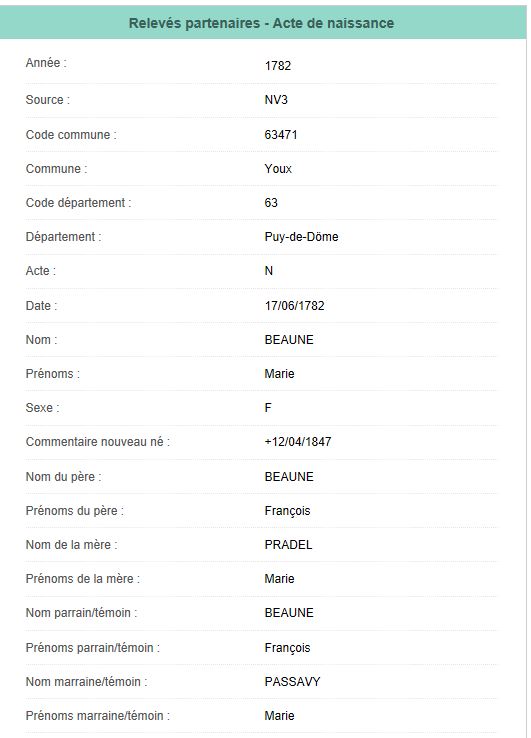Click the department code 63
Image resolution: width=531 pixels, height=738 pixels.
[271, 203]
